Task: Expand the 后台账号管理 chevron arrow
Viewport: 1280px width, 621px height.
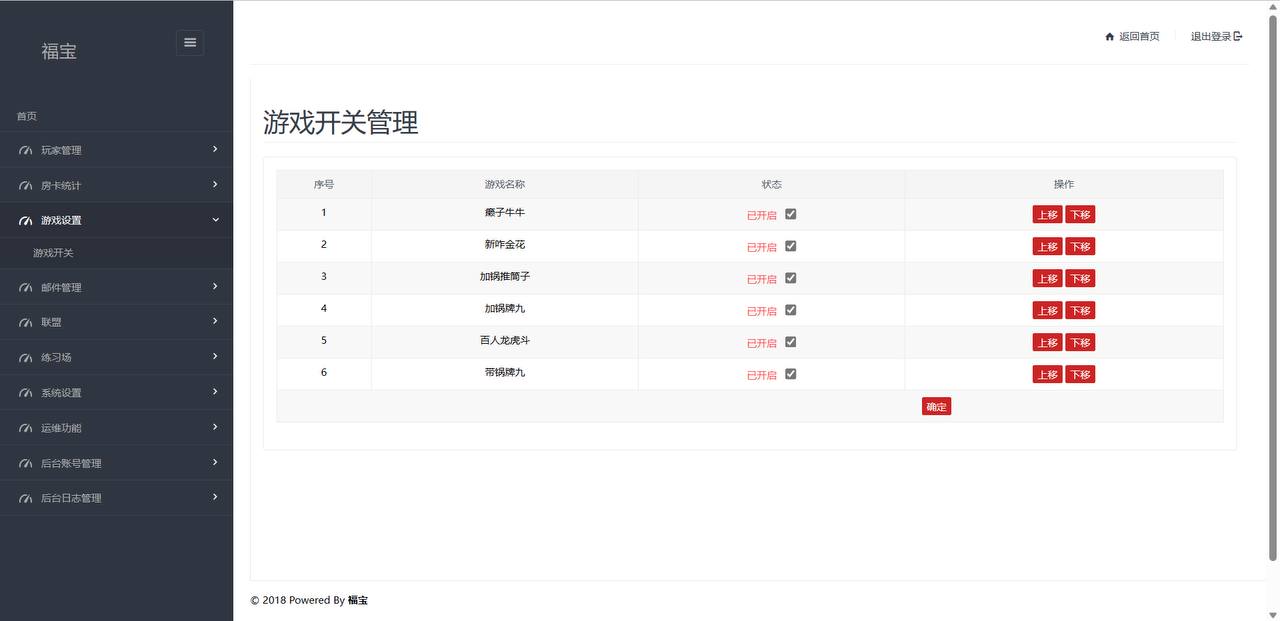Action: pyautogui.click(x=215, y=462)
